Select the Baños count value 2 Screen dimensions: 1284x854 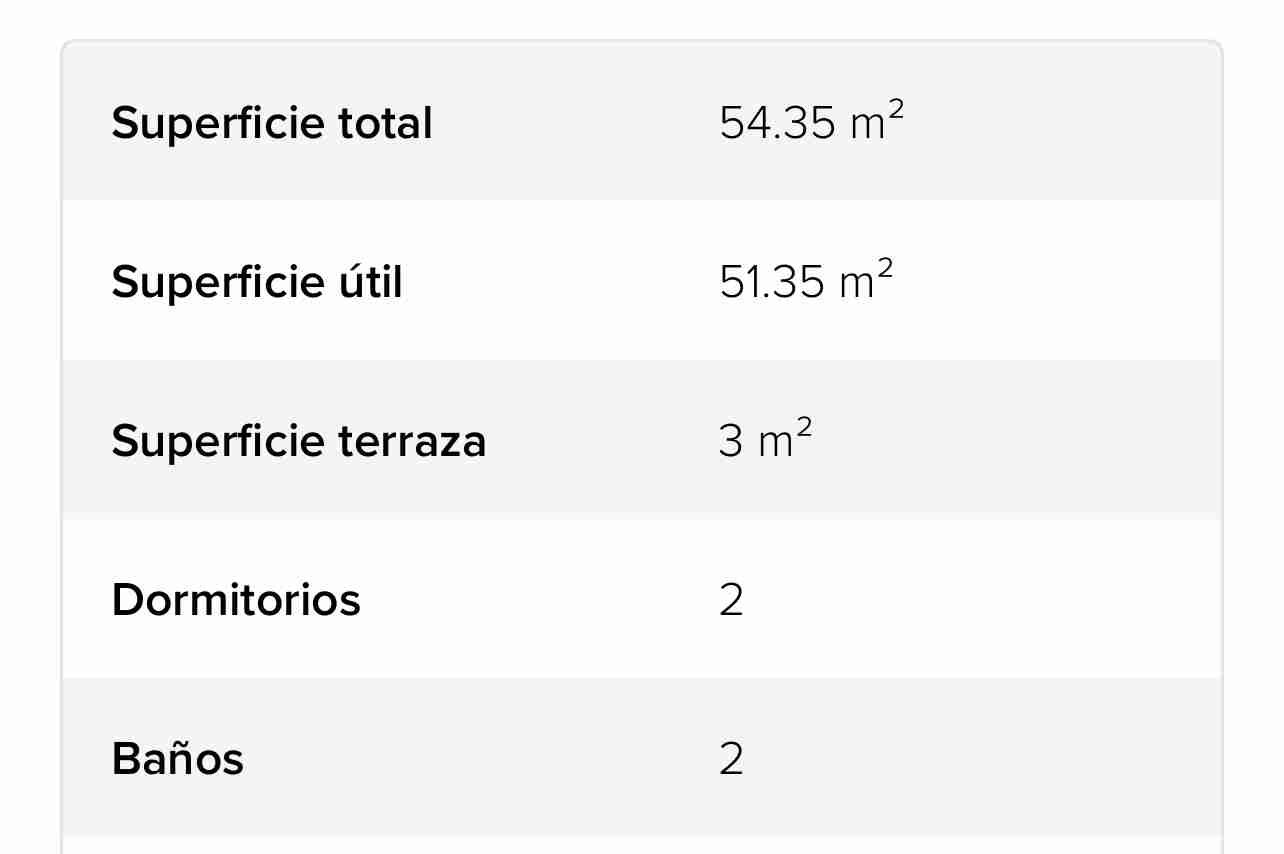coord(731,759)
